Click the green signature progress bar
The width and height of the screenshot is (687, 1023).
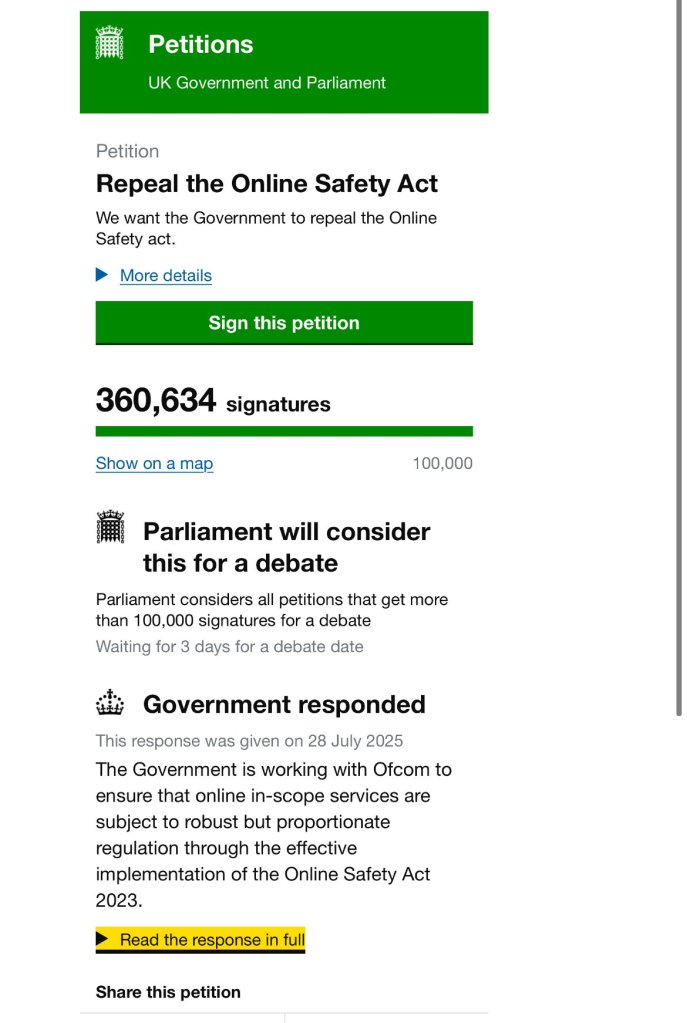pyautogui.click(x=284, y=431)
